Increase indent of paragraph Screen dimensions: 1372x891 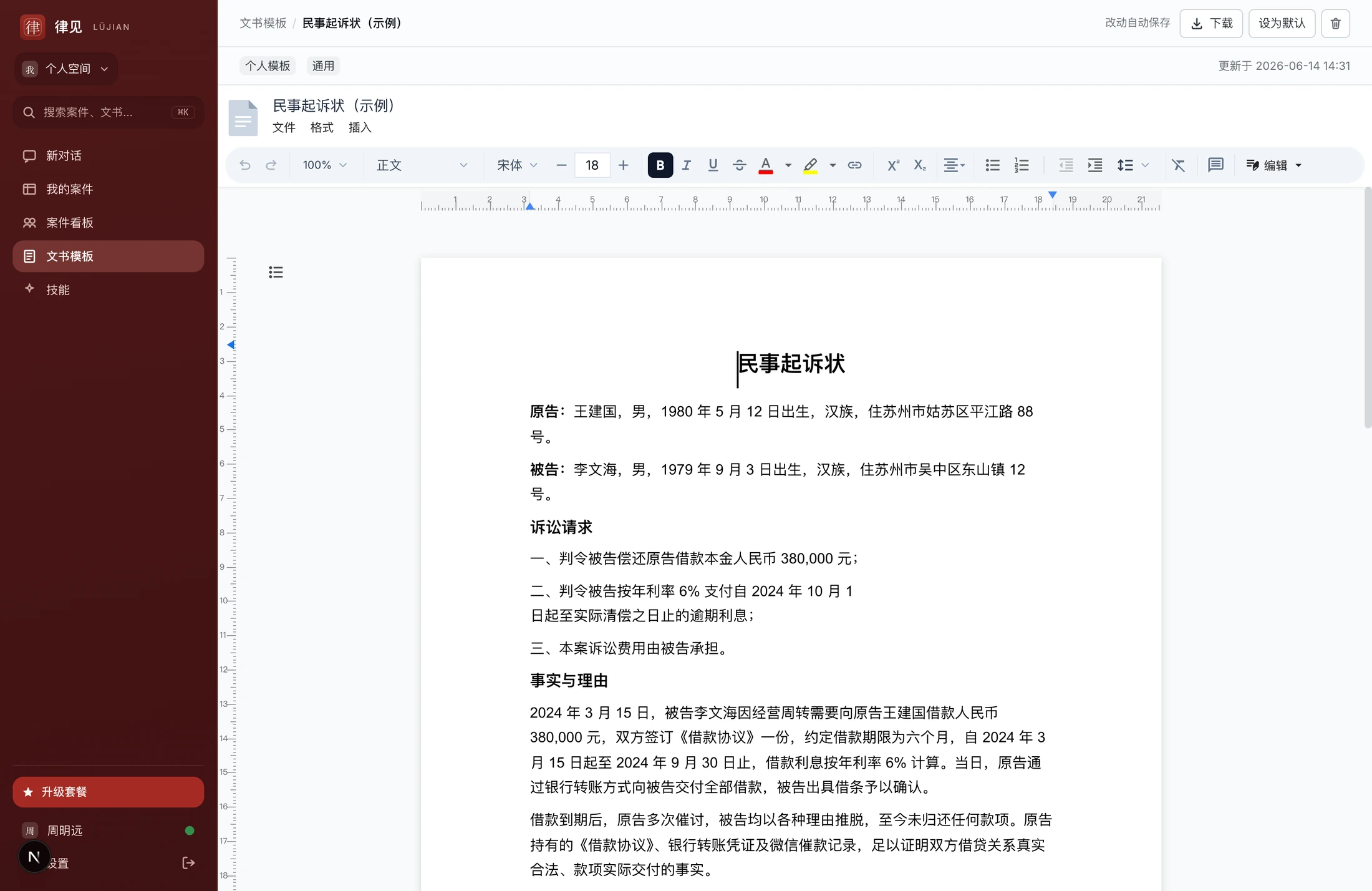point(1095,165)
